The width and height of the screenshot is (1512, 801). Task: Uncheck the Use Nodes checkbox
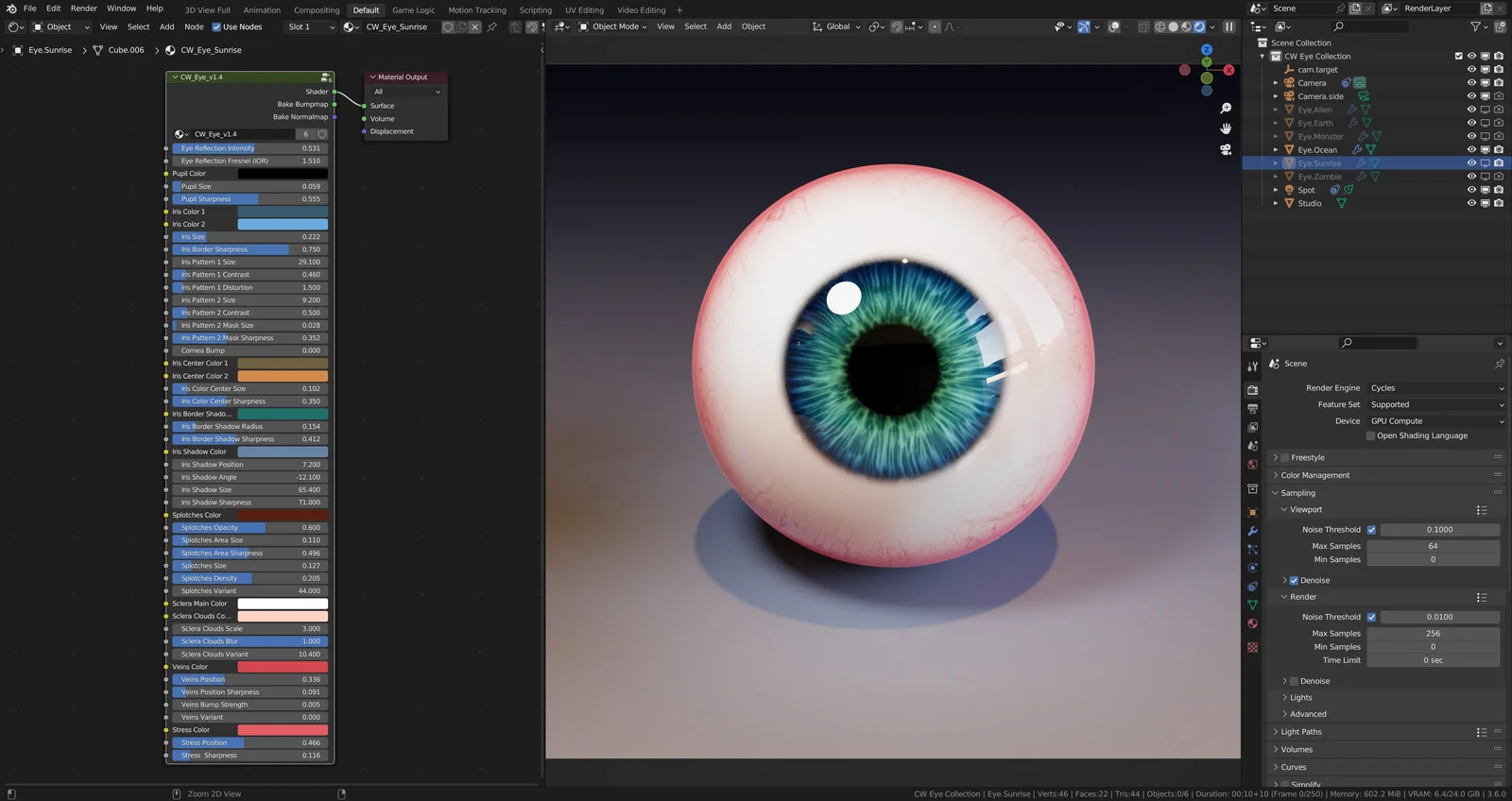click(x=216, y=26)
